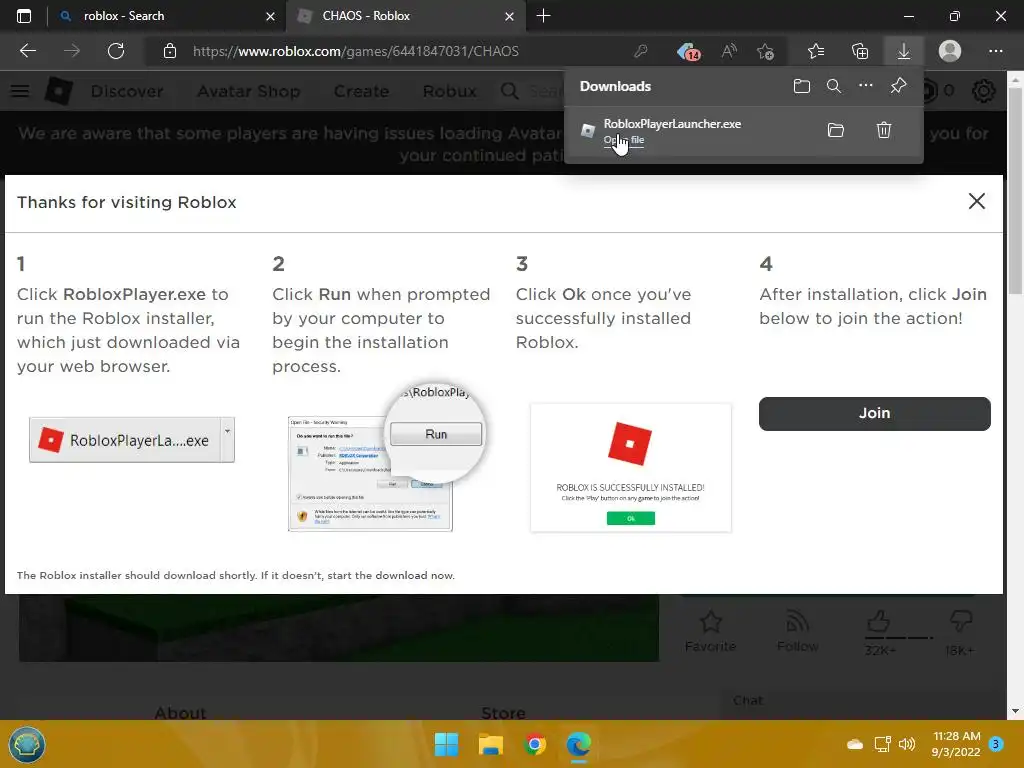The width and height of the screenshot is (1024, 768).
Task: Open more options in Downloads panel
Action: pyautogui.click(x=865, y=86)
